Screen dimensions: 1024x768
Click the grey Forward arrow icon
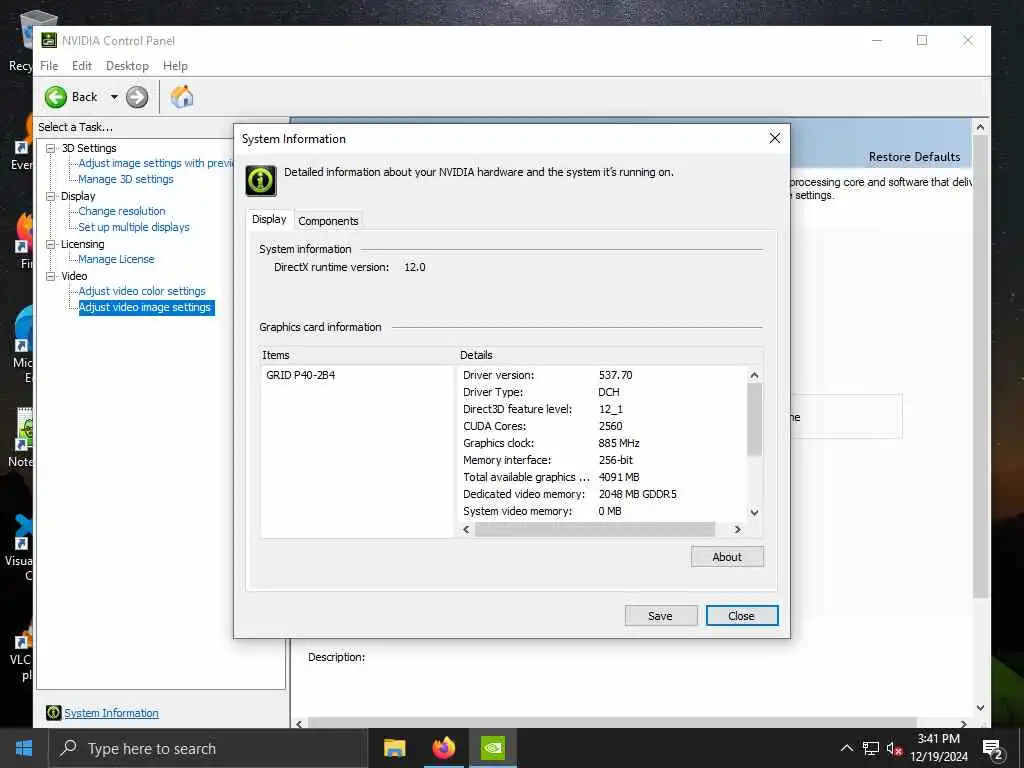click(x=136, y=97)
